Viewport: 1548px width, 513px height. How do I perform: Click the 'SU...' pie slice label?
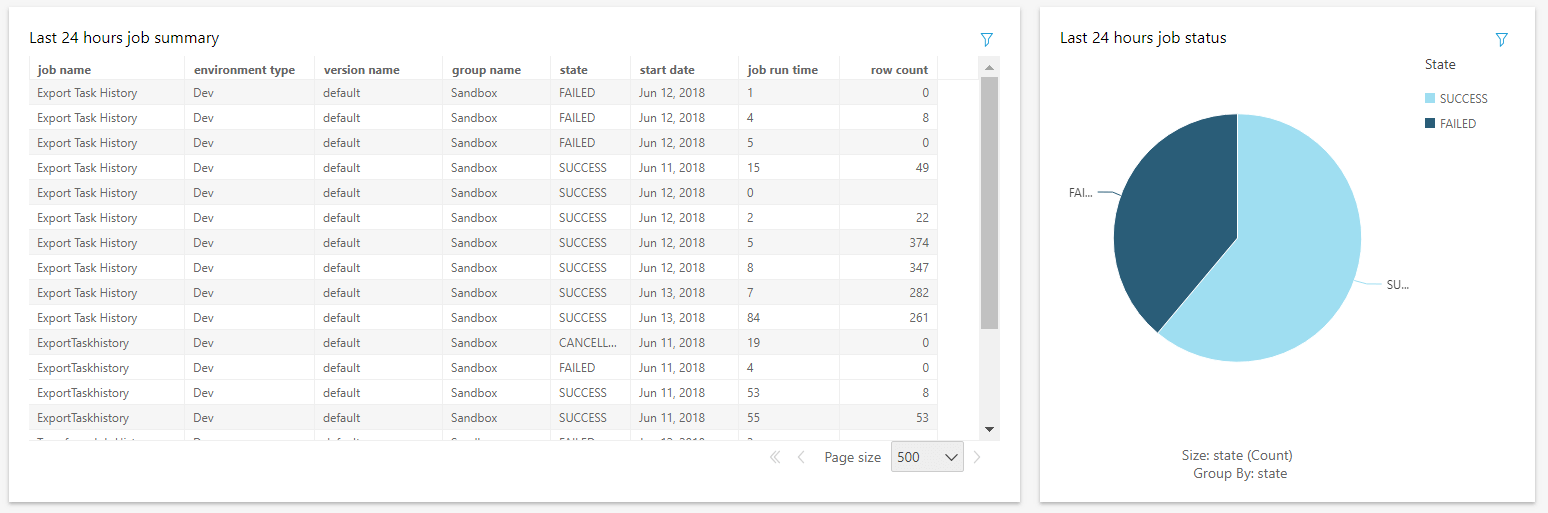pyautogui.click(x=1397, y=285)
